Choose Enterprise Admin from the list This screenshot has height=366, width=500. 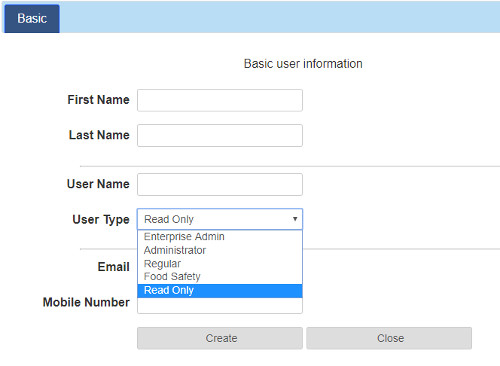(220, 237)
